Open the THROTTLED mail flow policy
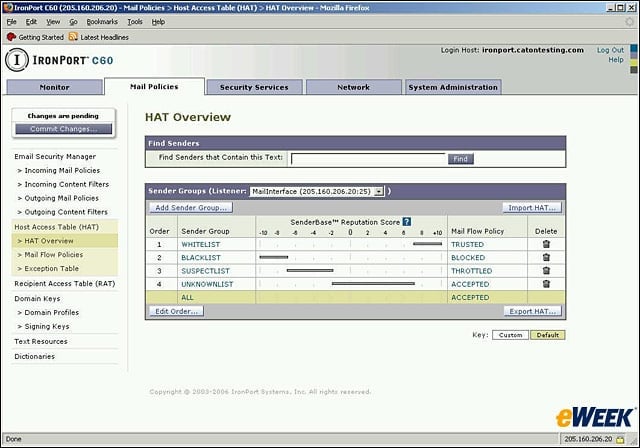The width and height of the screenshot is (640, 448). (471, 271)
